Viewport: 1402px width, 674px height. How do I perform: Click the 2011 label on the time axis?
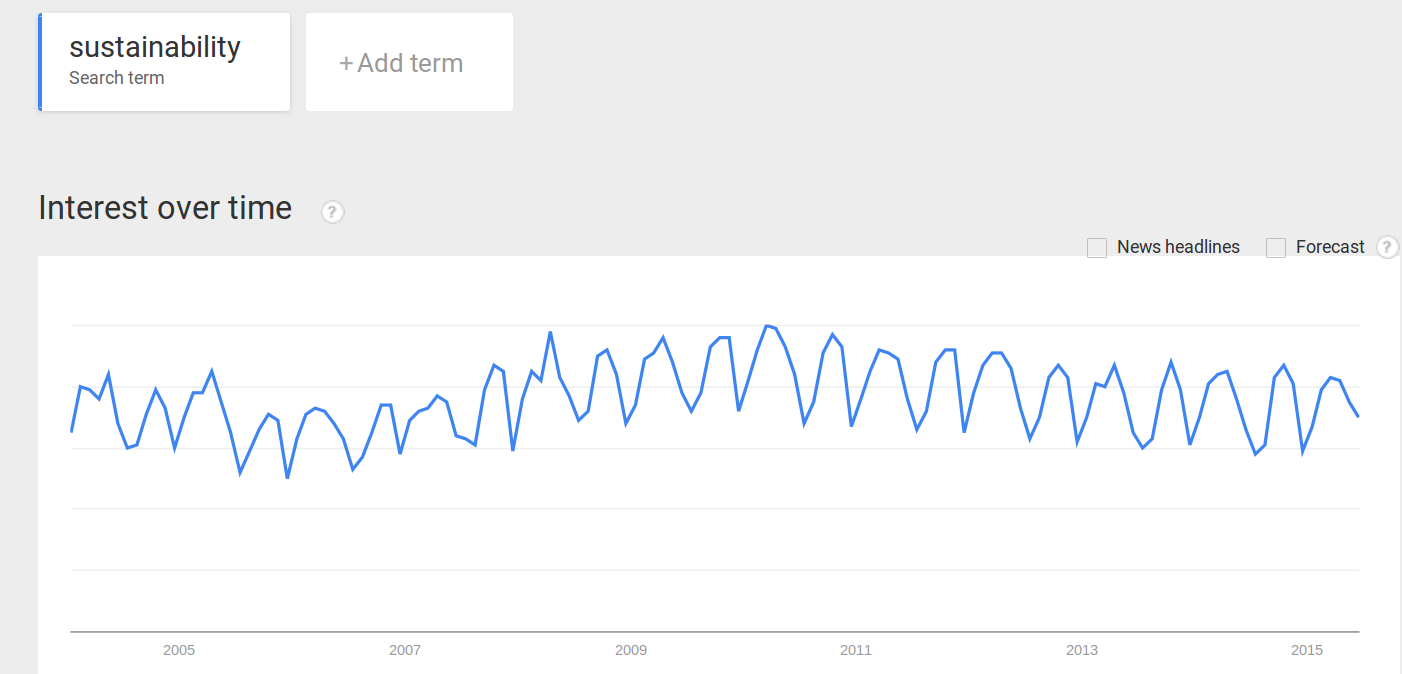coord(856,650)
